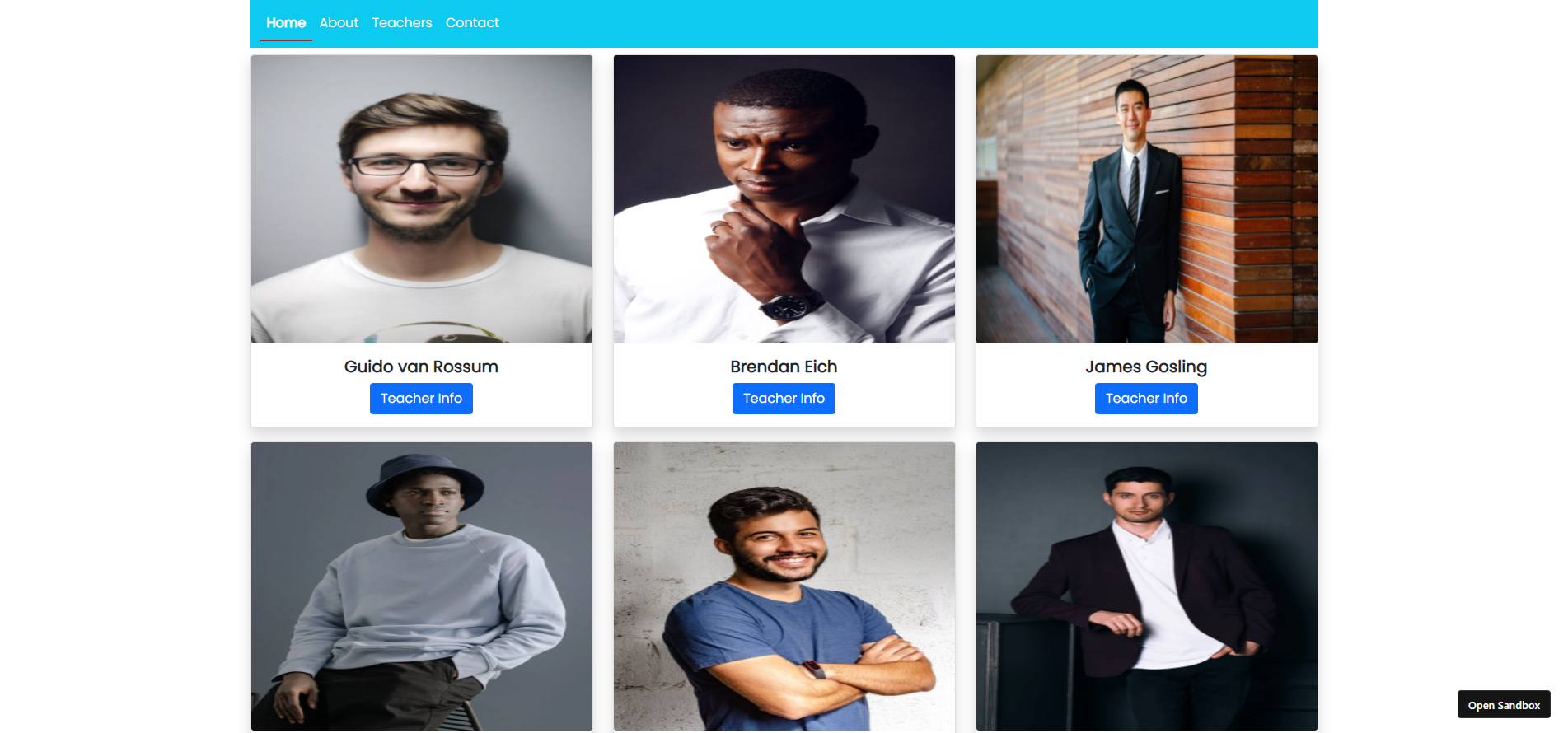Viewport: 1568px width, 733px height.
Task: Open the photo of man in bucket hat
Action: (422, 586)
